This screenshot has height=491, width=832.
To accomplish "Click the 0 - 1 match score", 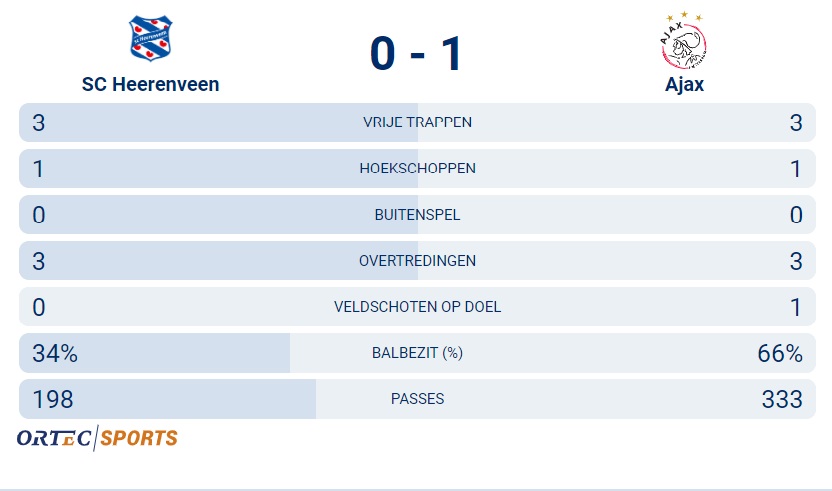I will pyautogui.click(x=416, y=53).
